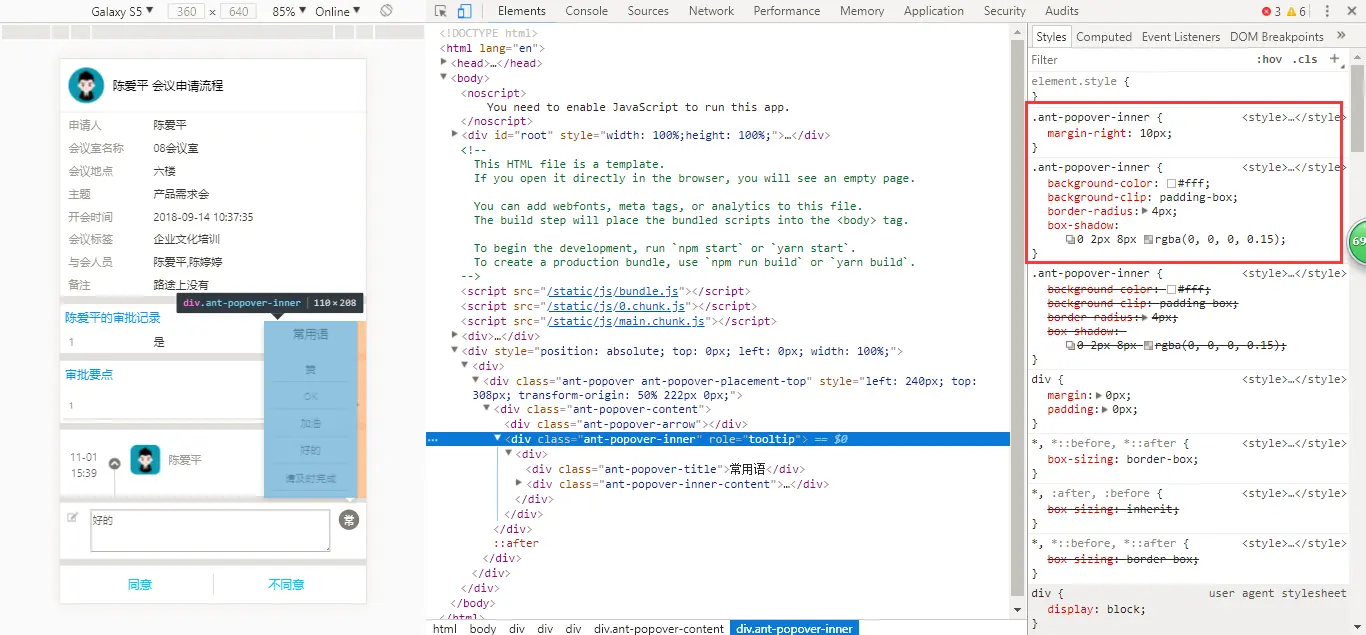Tap the 不同意 reject button
The image size is (1366, 635).
coord(286,584)
